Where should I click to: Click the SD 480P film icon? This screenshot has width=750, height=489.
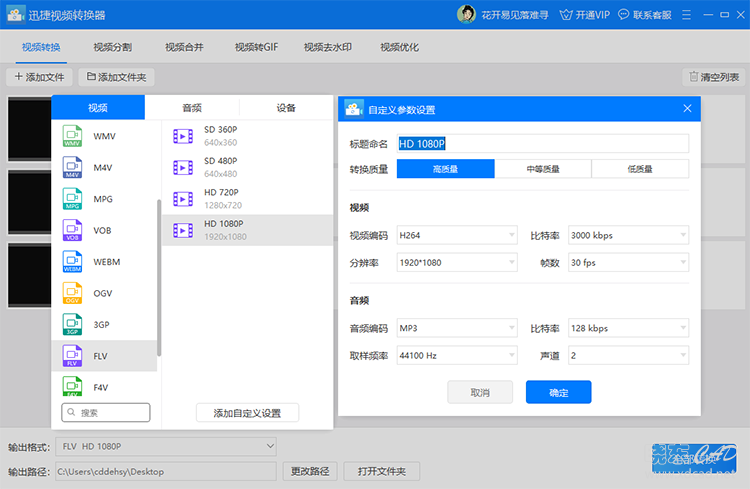(183, 167)
